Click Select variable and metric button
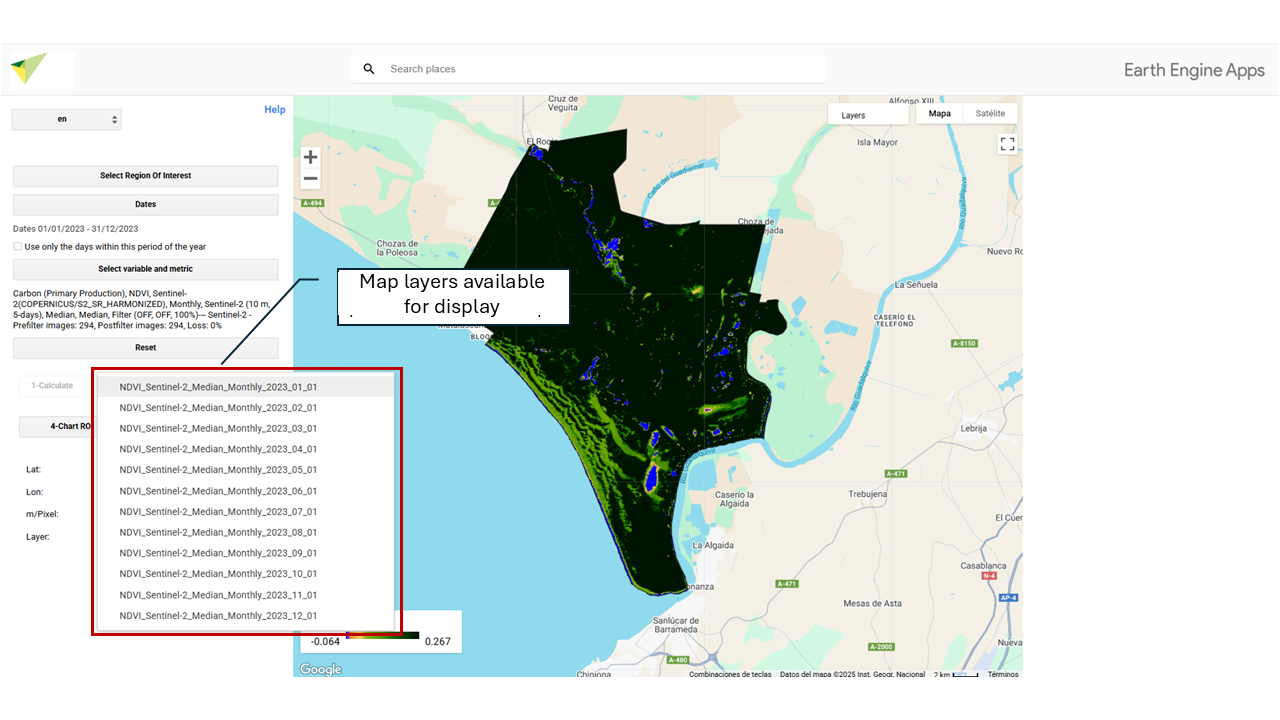This screenshot has width=1280, height=720. [145, 269]
